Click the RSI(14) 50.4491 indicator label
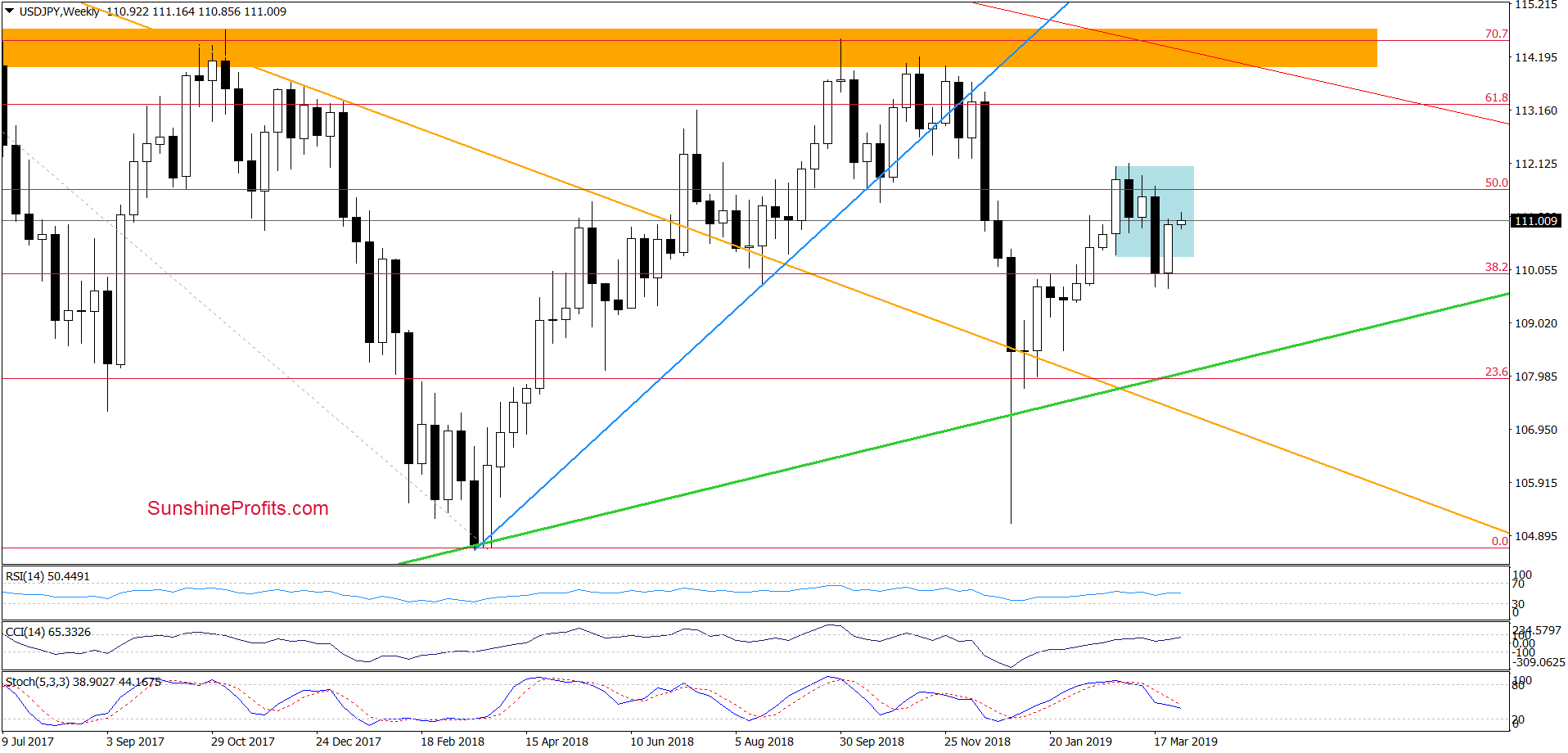 click(47, 576)
